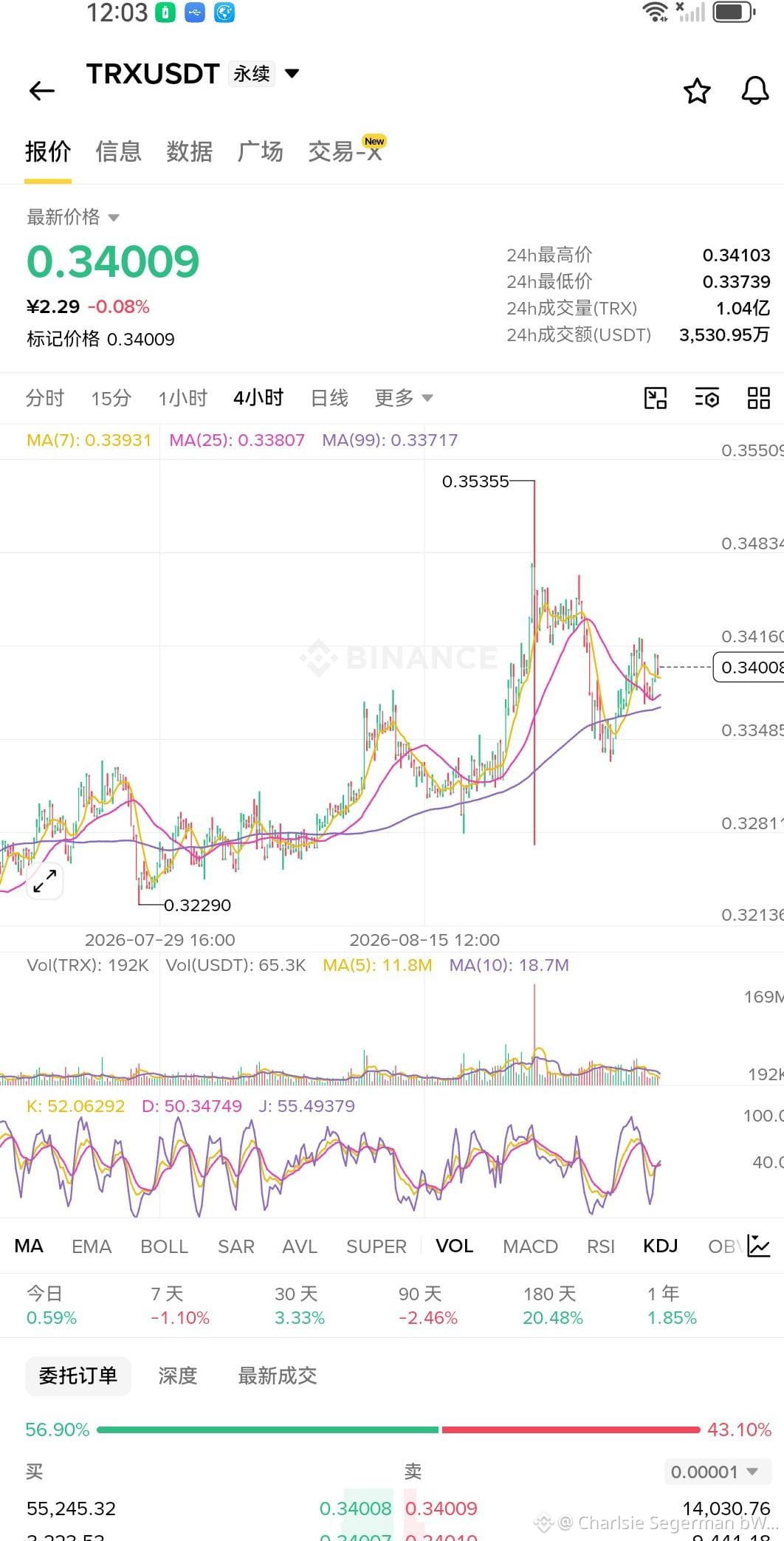Image resolution: width=784 pixels, height=1541 pixels.
Task: Tap the 180 天 20.48% performance
Action: tap(553, 1305)
